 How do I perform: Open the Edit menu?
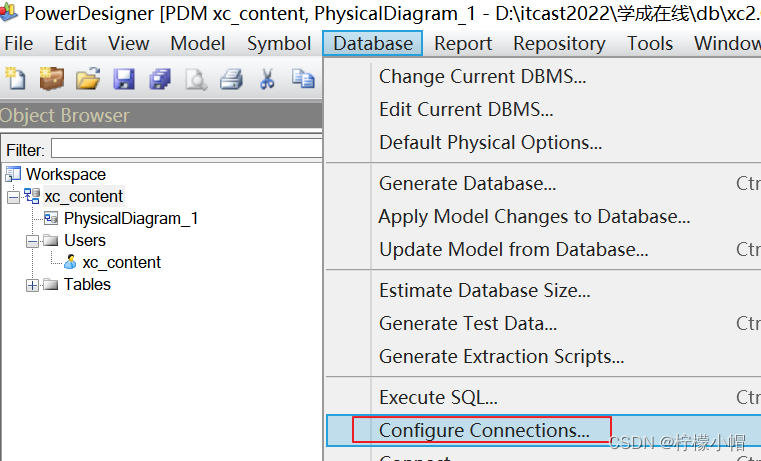click(70, 44)
